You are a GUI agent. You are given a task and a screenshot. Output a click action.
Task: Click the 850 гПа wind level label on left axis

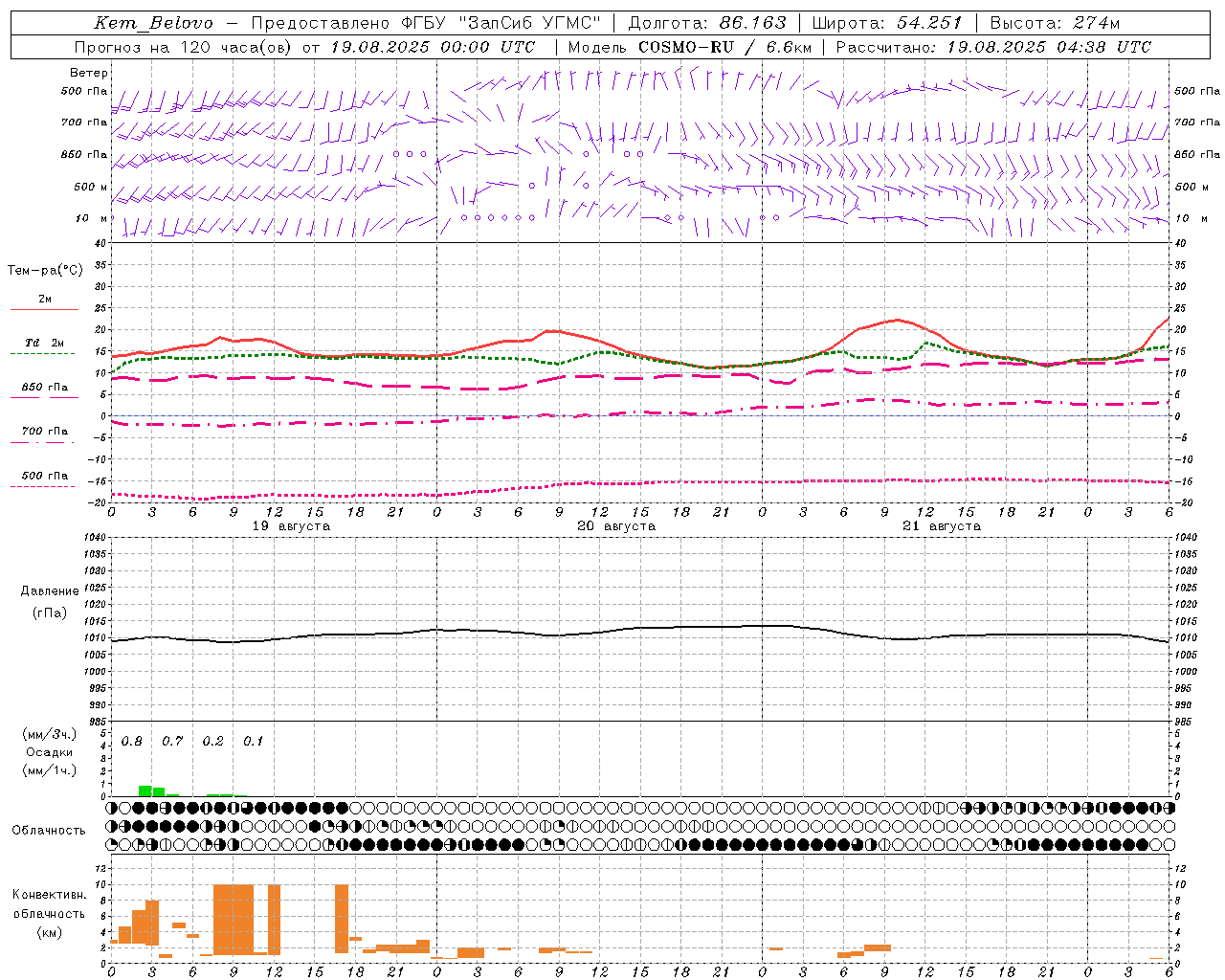point(84,155)
